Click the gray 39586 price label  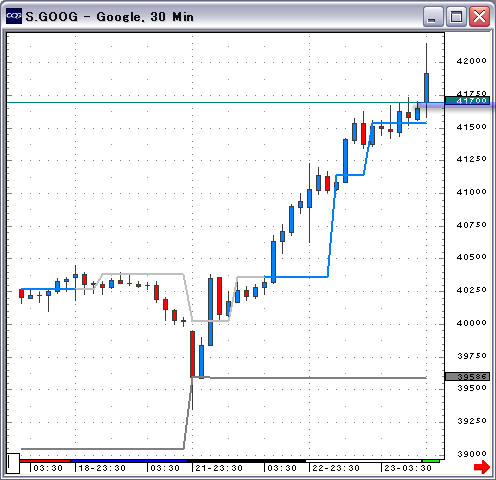click(467, 377)
